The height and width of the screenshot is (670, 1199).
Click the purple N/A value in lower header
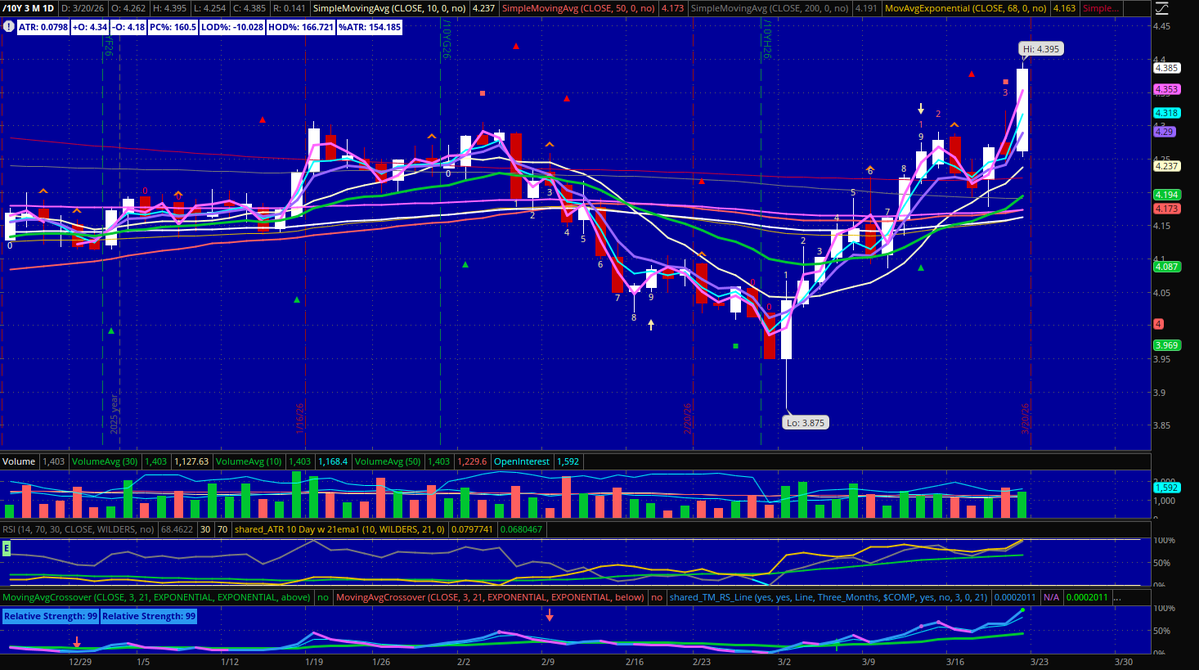point(1051,597)
